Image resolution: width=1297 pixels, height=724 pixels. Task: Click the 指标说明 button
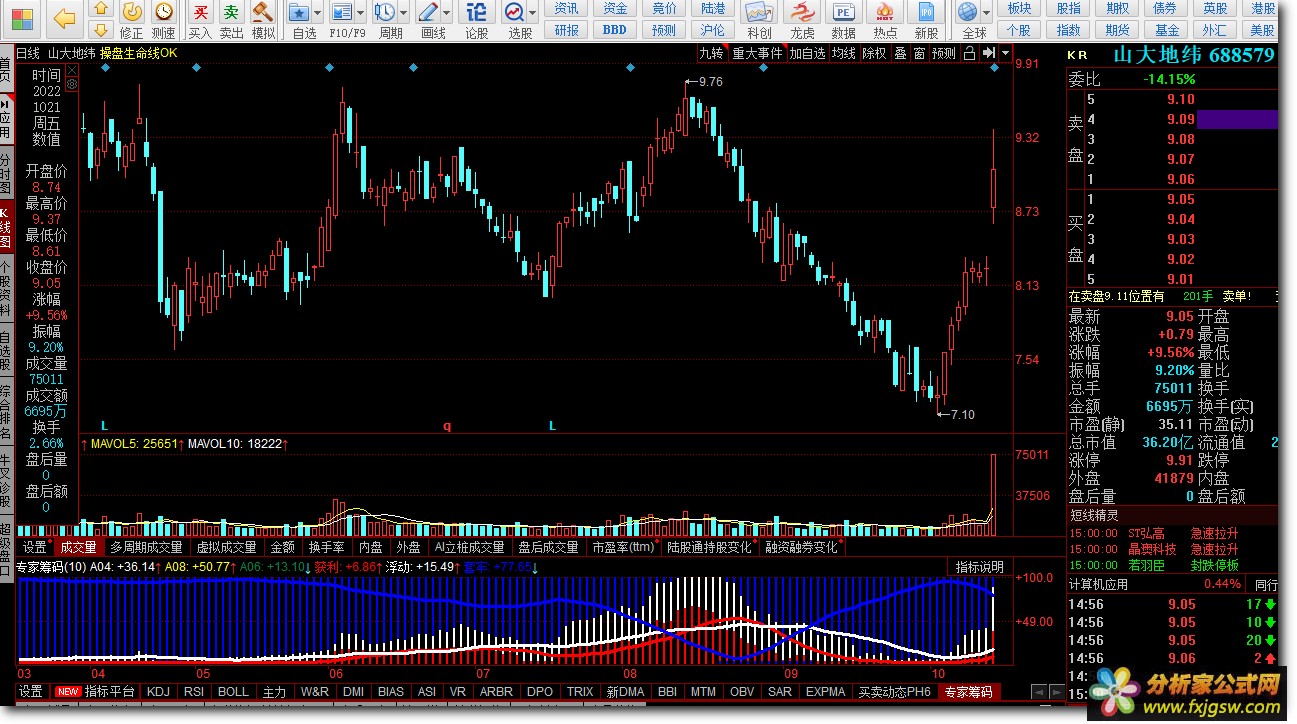(x=978, y=567)
